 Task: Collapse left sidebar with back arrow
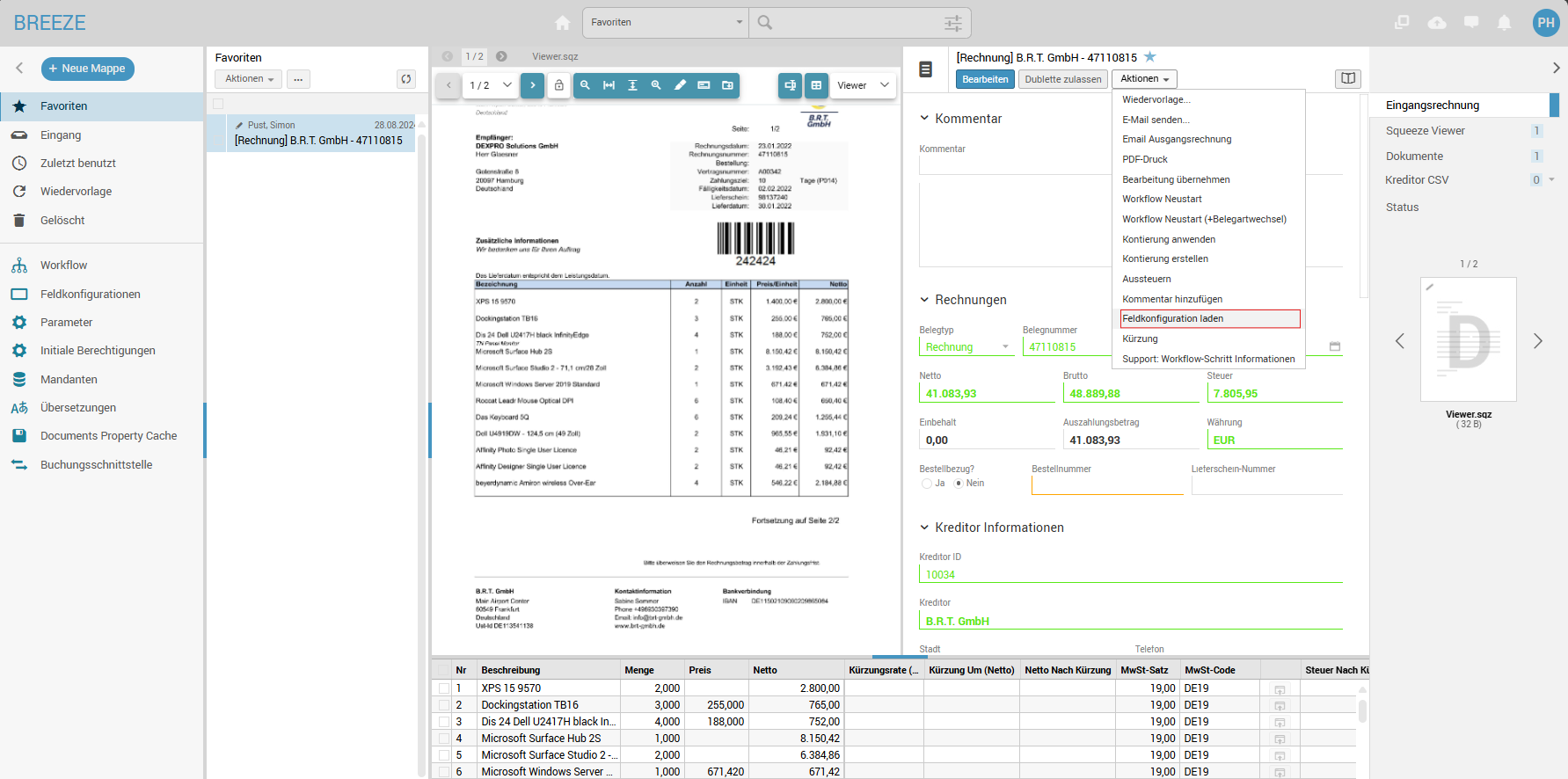pyautogui.click(x=19, y=68)
